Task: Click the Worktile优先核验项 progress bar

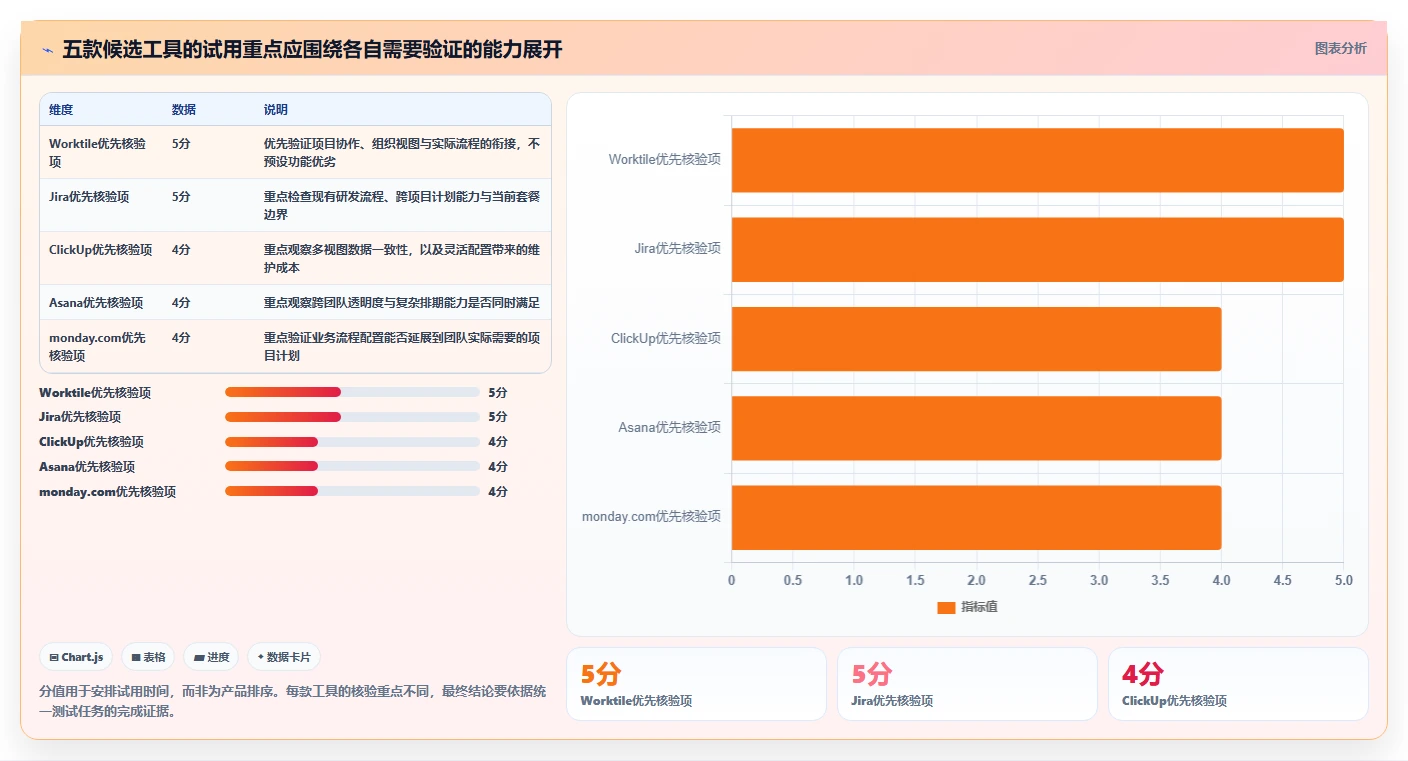Action: tap(352, 392)
